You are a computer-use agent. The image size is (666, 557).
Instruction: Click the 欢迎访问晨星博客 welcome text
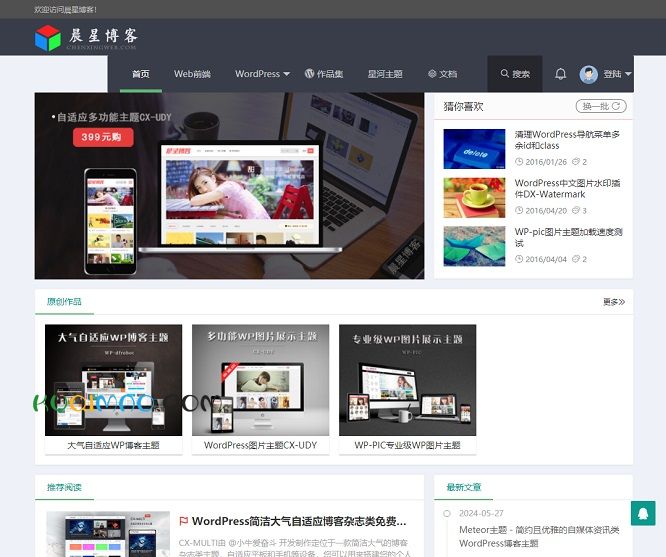65,9
